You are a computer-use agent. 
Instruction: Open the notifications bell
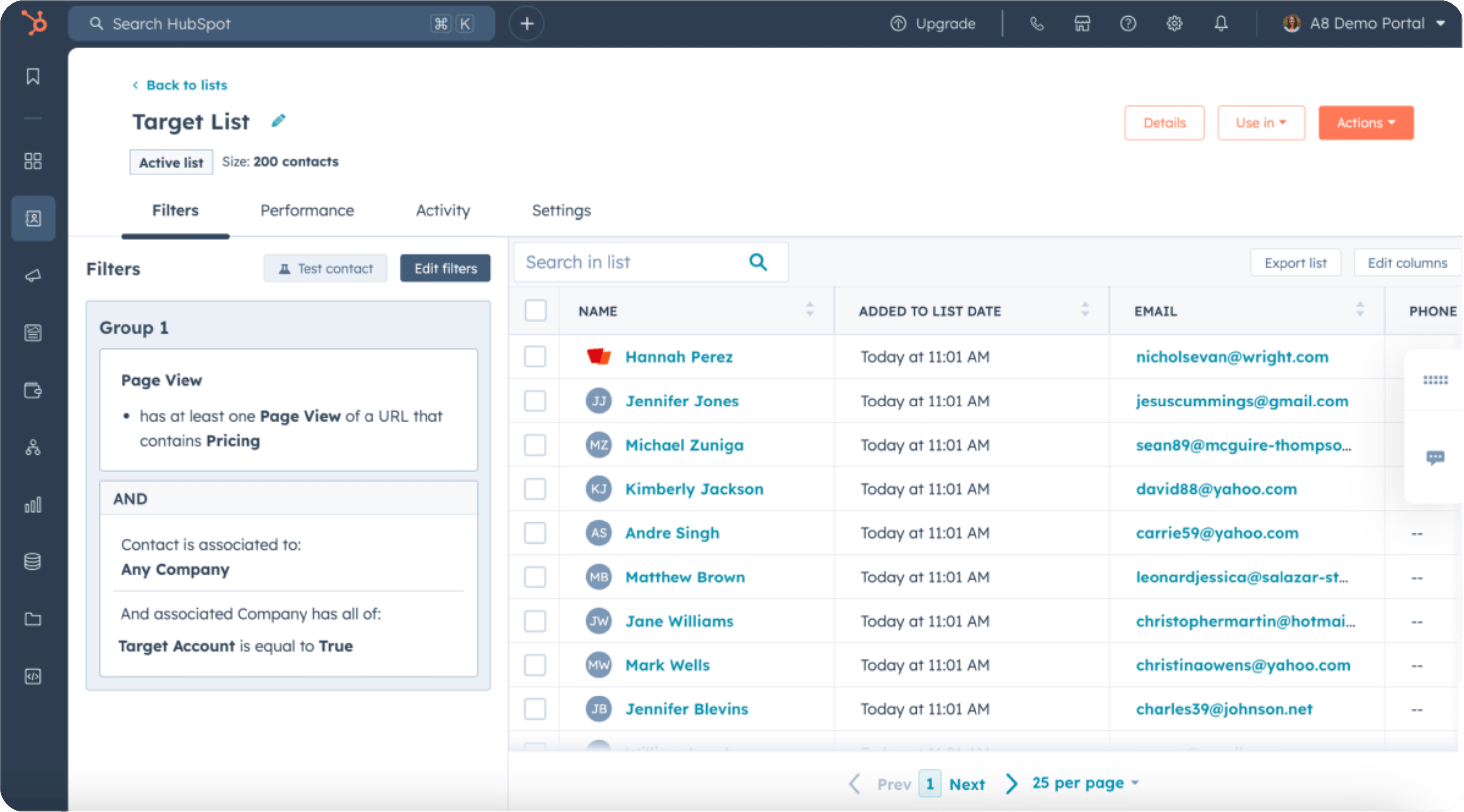(1221, 24)
